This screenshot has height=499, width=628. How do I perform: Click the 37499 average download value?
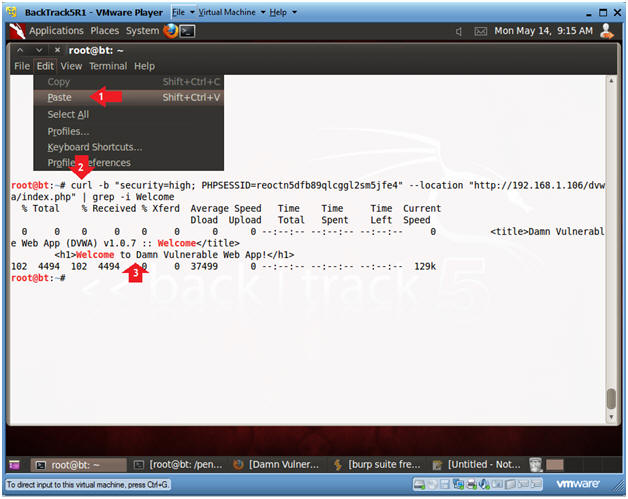204,266
